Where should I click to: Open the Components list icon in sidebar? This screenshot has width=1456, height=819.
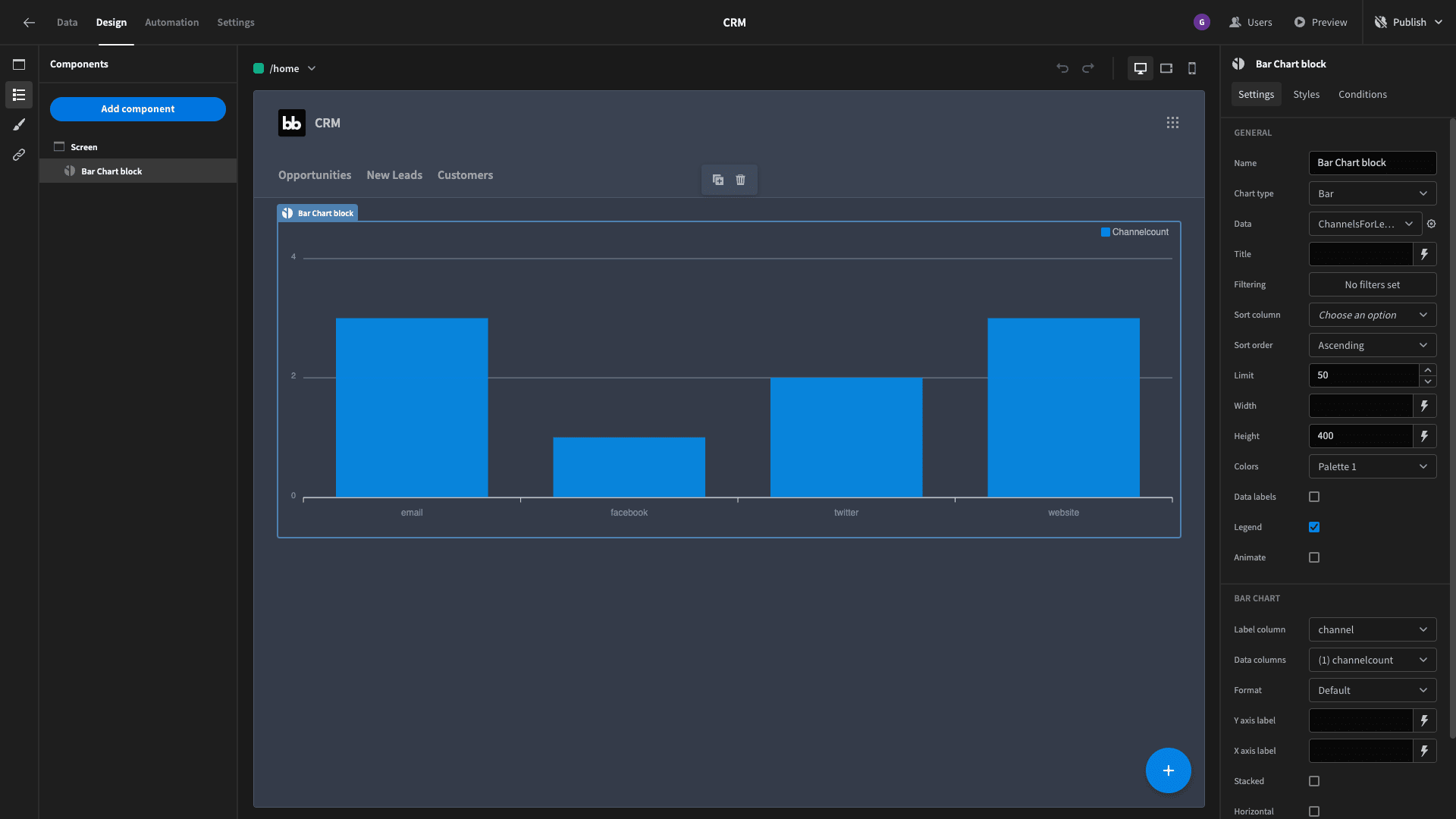[19, 95]
